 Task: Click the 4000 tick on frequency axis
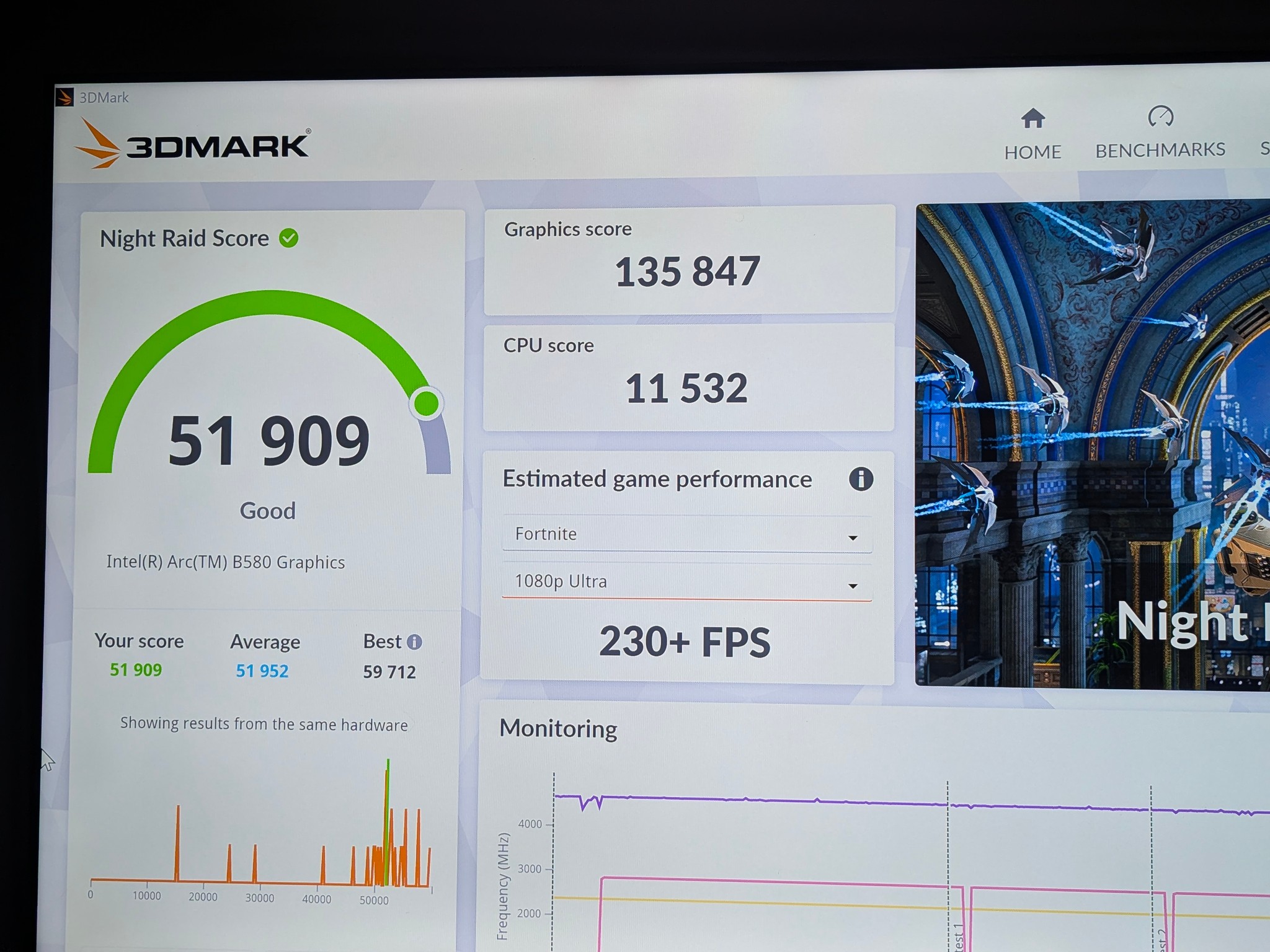[x=530, y=824]
